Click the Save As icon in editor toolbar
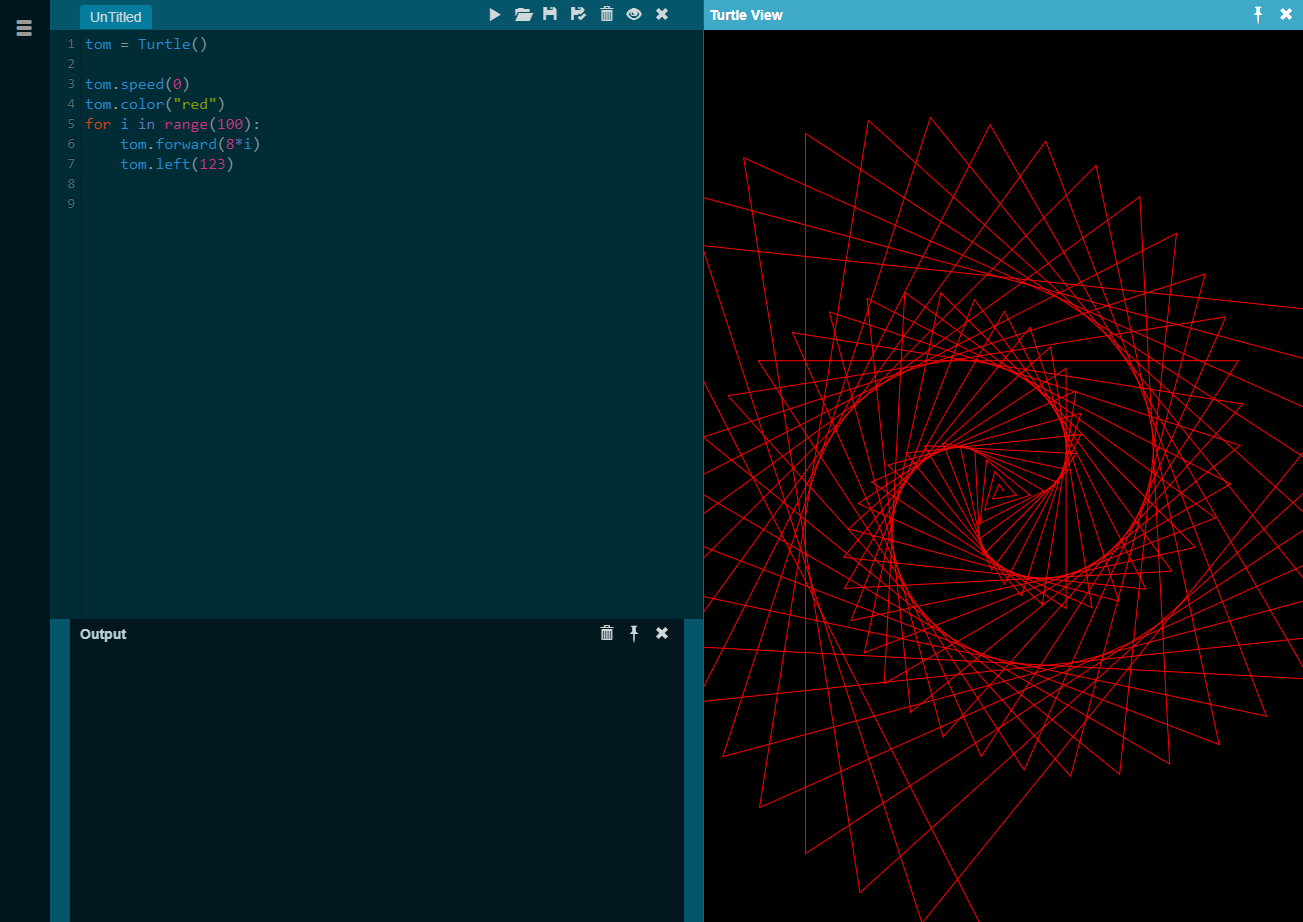 pyautogui.click(x=578, y=14)
